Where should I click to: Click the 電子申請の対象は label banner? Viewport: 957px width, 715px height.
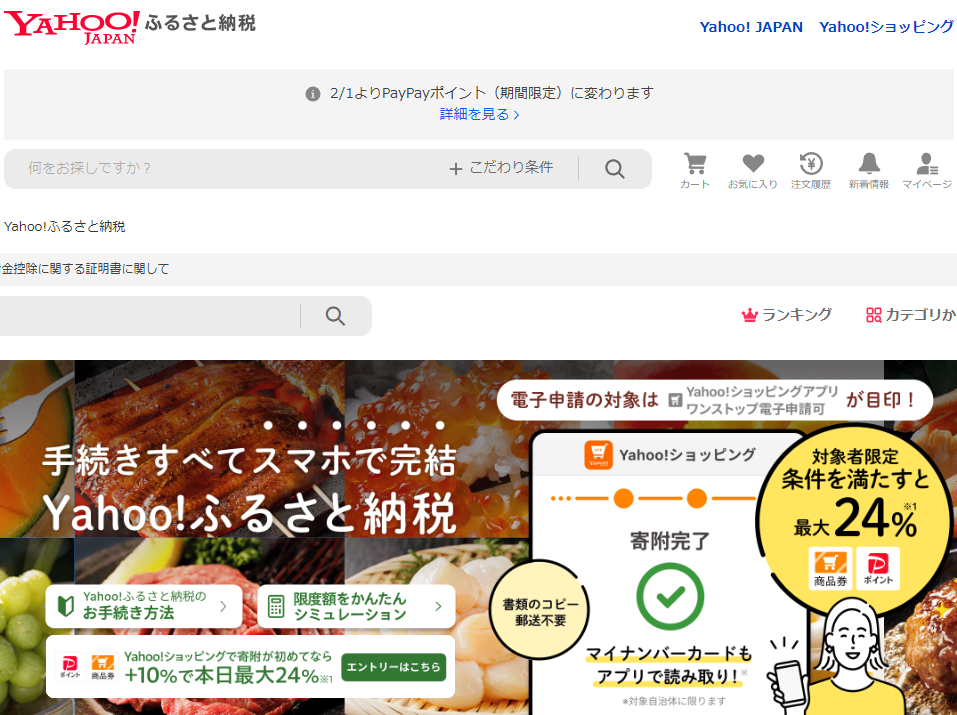pyautogui.click(x=715, y=401)
